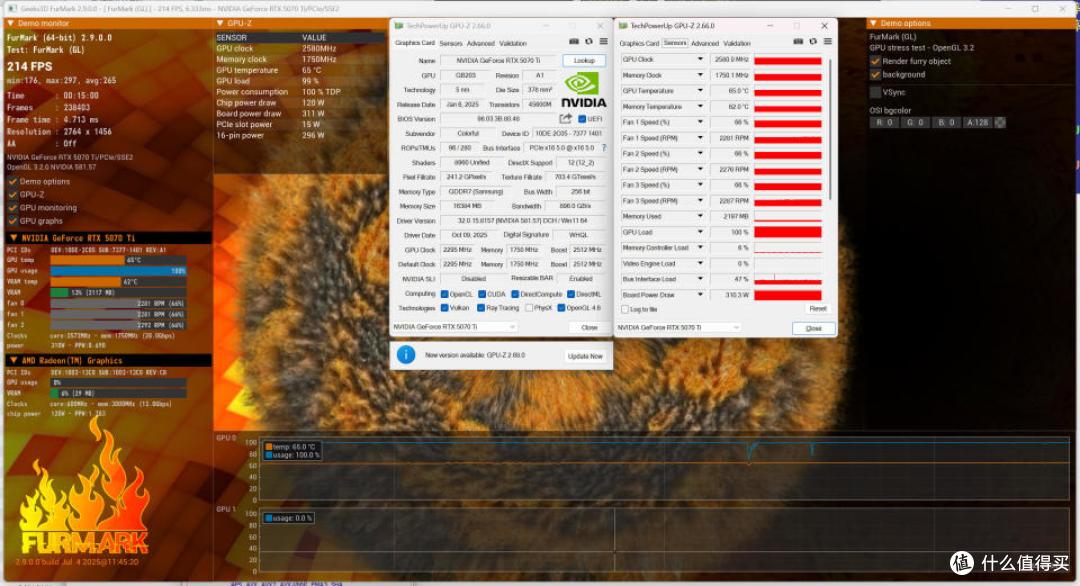This screenshot has height=586, width=1080.
Task: Collapse the AMD Radeon(TM) Graphics section
Action: point(13,361)
